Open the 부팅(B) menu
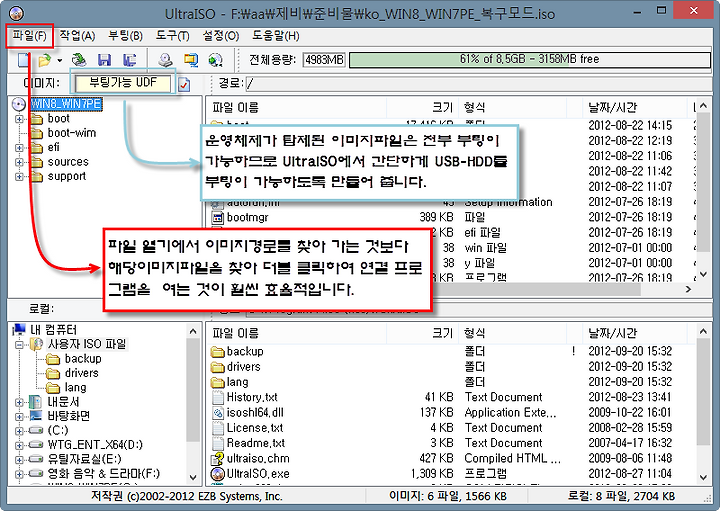The image size is (720, 511). point(125,36)
